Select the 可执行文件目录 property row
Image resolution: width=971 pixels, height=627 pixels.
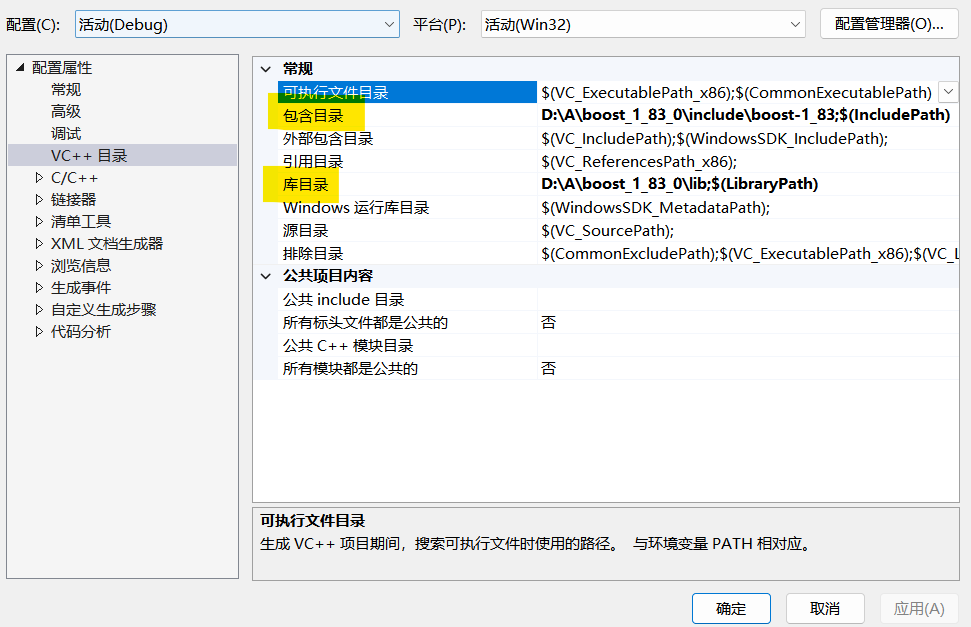[407, 92]
